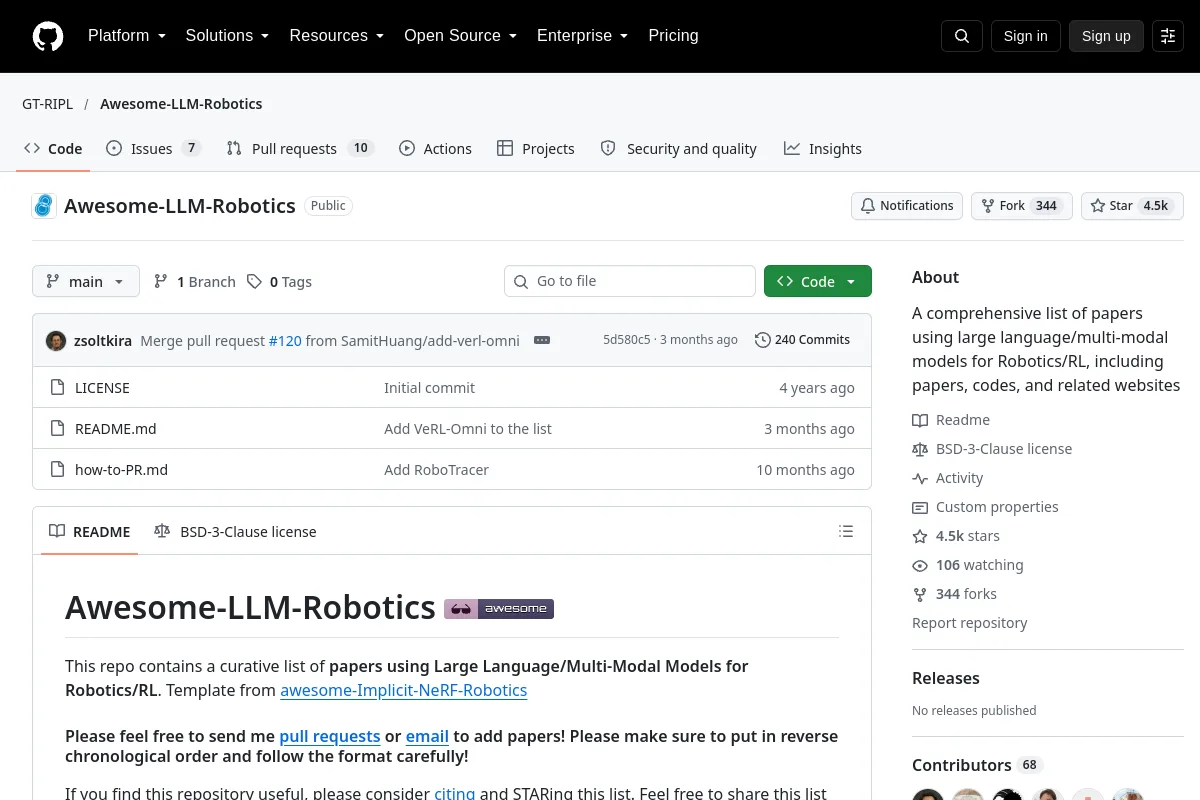1200x800 pixels.
Task: Open Add VeRL-Omni to the list commit
Action: (x=468, y=429)
